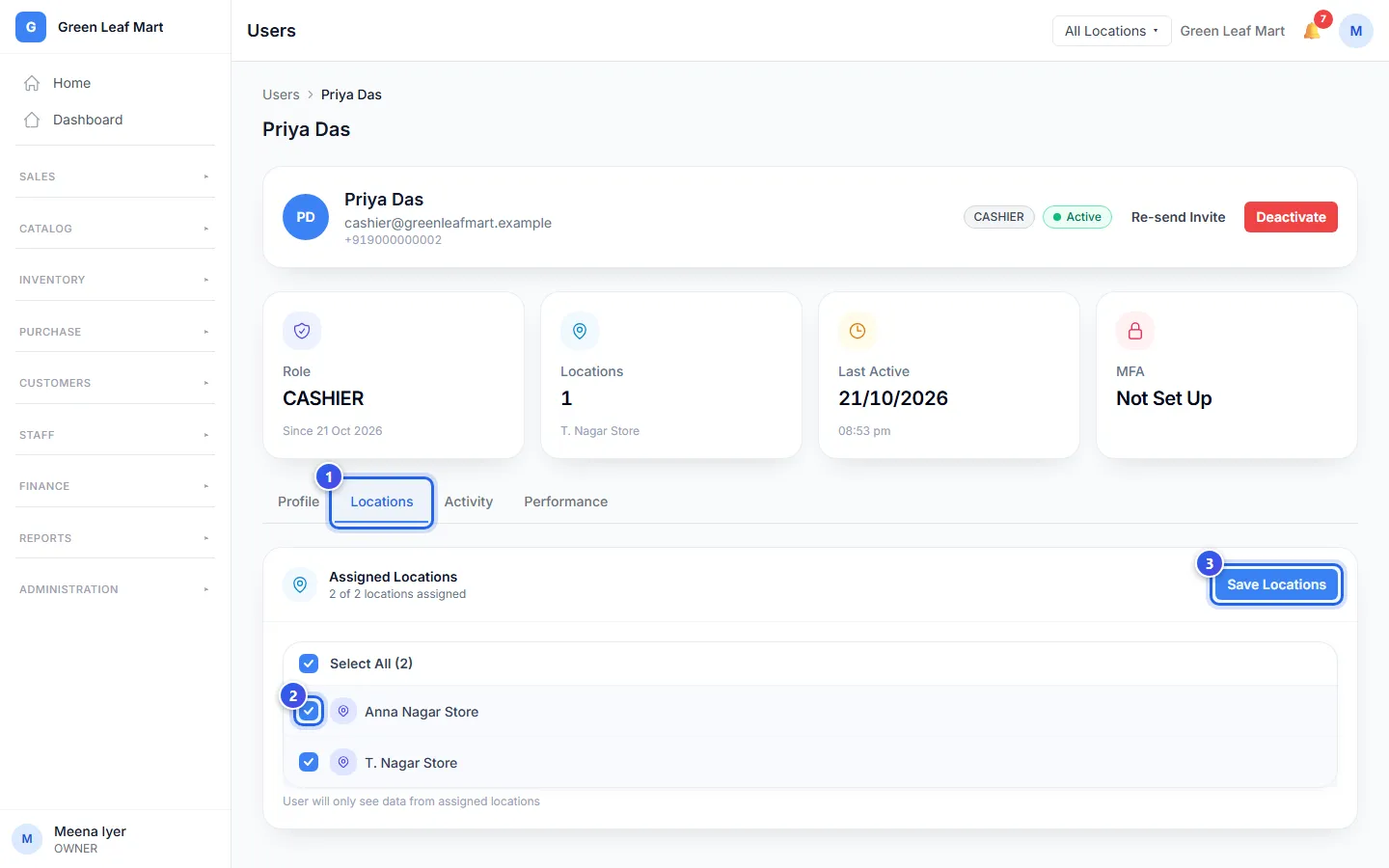Uncheck the Anna Nagar Store checkbox

pos(309,712)
